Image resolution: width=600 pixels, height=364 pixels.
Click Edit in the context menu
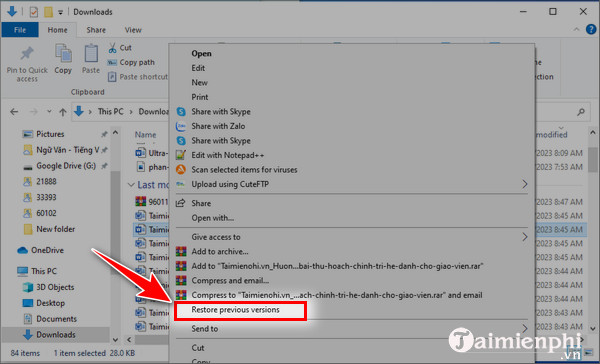coord(198,68)
